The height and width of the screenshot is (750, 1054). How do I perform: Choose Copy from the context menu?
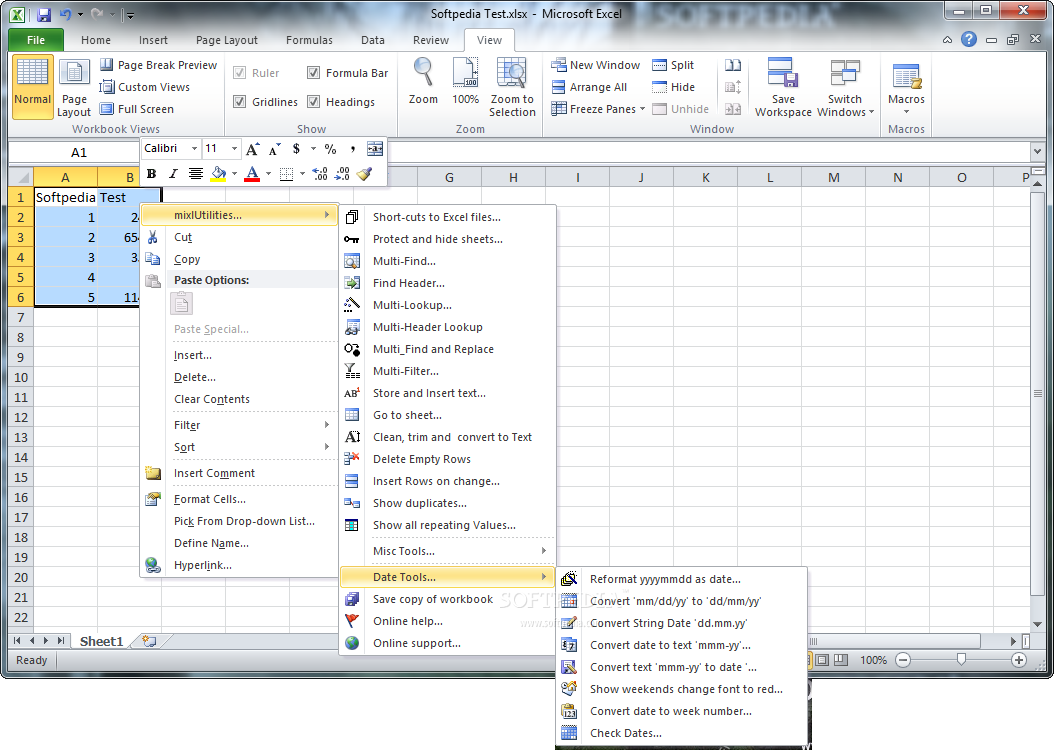click(x=239, y=259)
